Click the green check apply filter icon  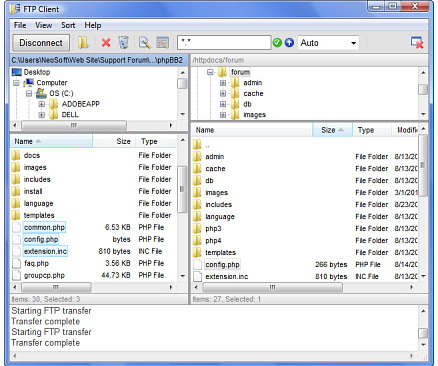[277, 43]
